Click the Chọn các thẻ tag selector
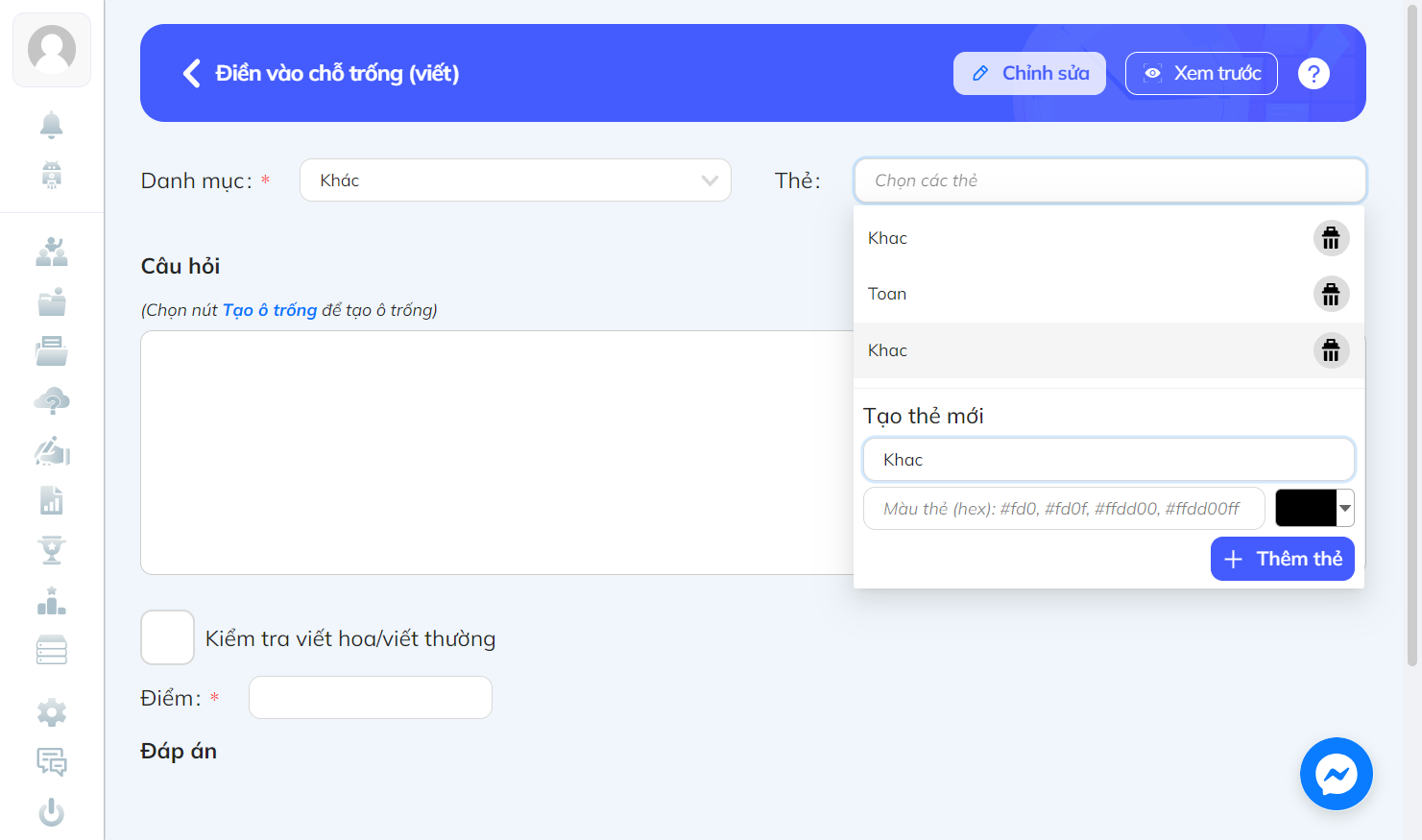This screenshot has height=840, width=1422. pyautogui.click(x=1110, y=180)
